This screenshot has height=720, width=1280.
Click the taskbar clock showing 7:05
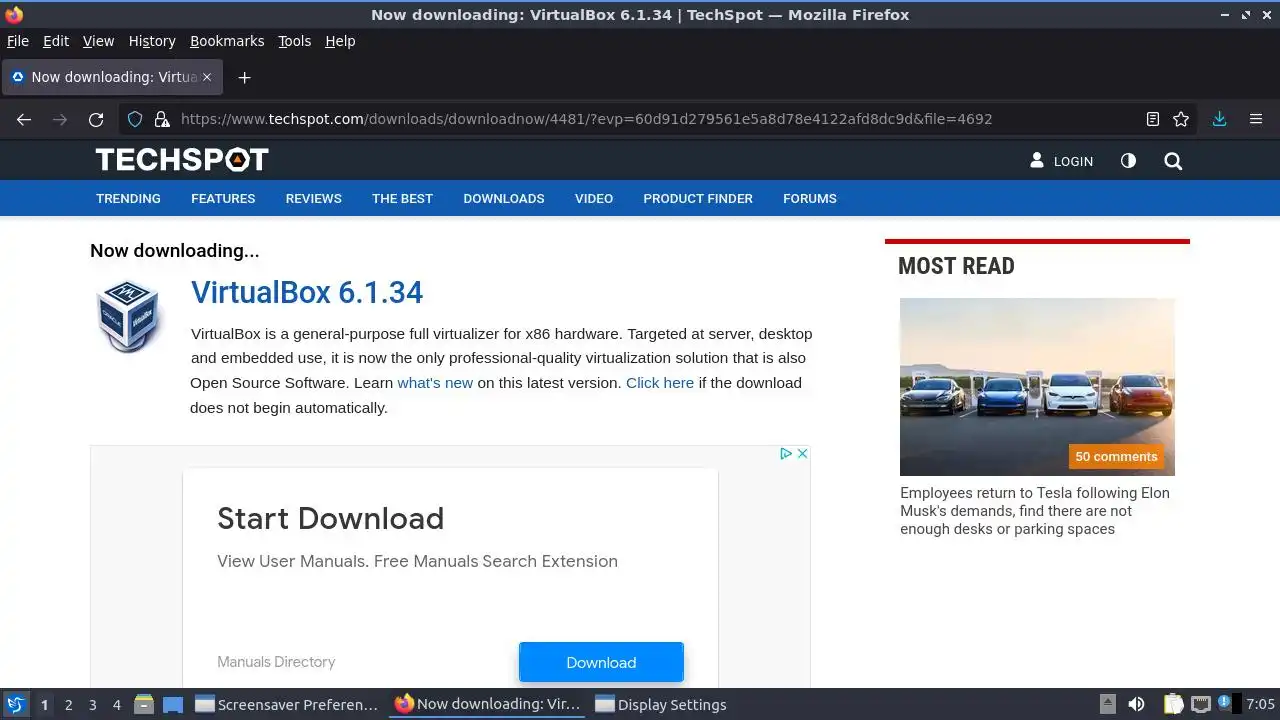[x=1260, y=704]
